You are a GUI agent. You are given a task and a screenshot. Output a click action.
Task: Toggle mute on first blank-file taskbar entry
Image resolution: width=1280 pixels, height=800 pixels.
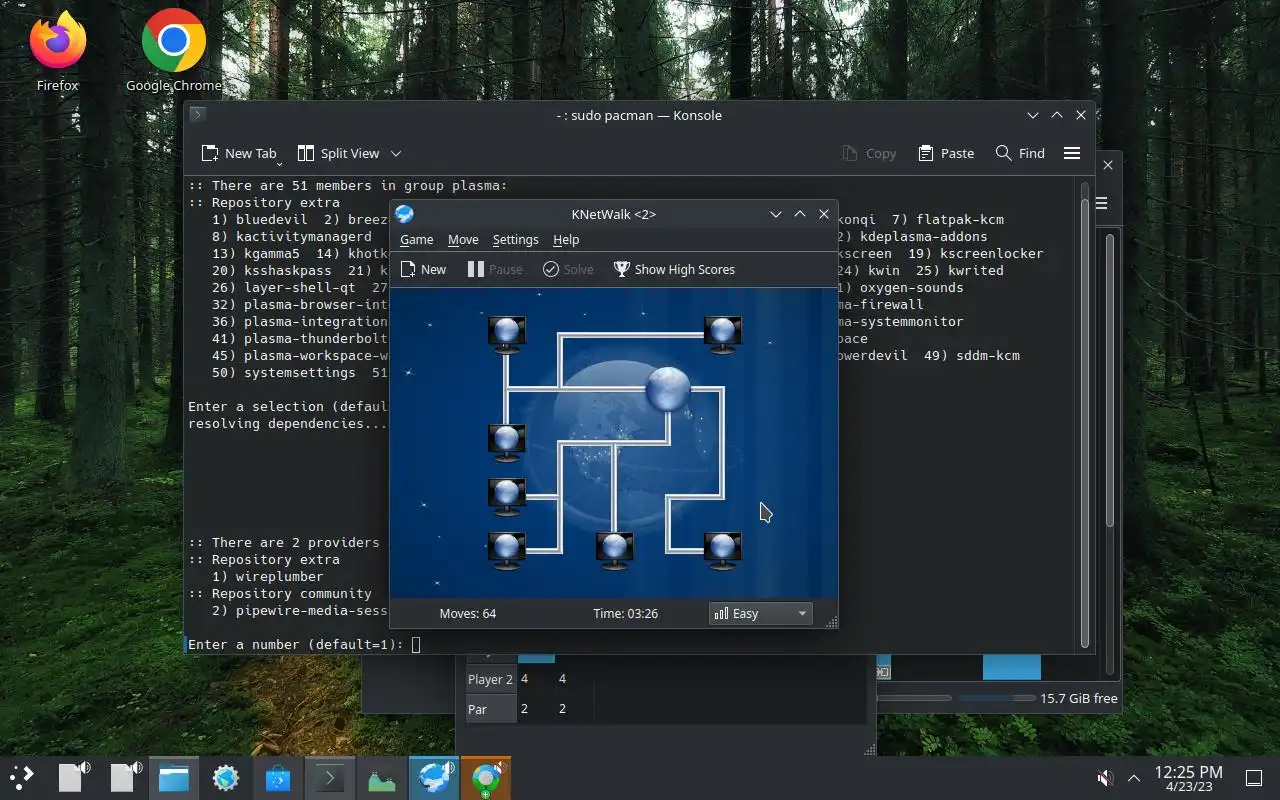85,767
